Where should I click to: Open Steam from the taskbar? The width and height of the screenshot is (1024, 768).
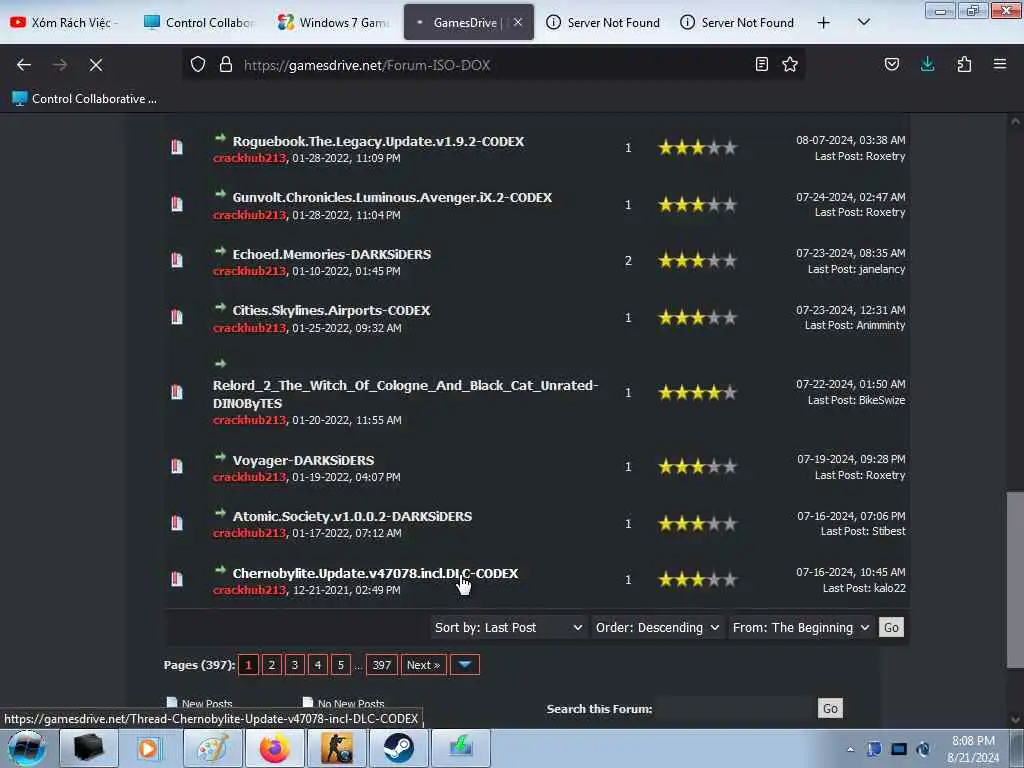[398, 748]
